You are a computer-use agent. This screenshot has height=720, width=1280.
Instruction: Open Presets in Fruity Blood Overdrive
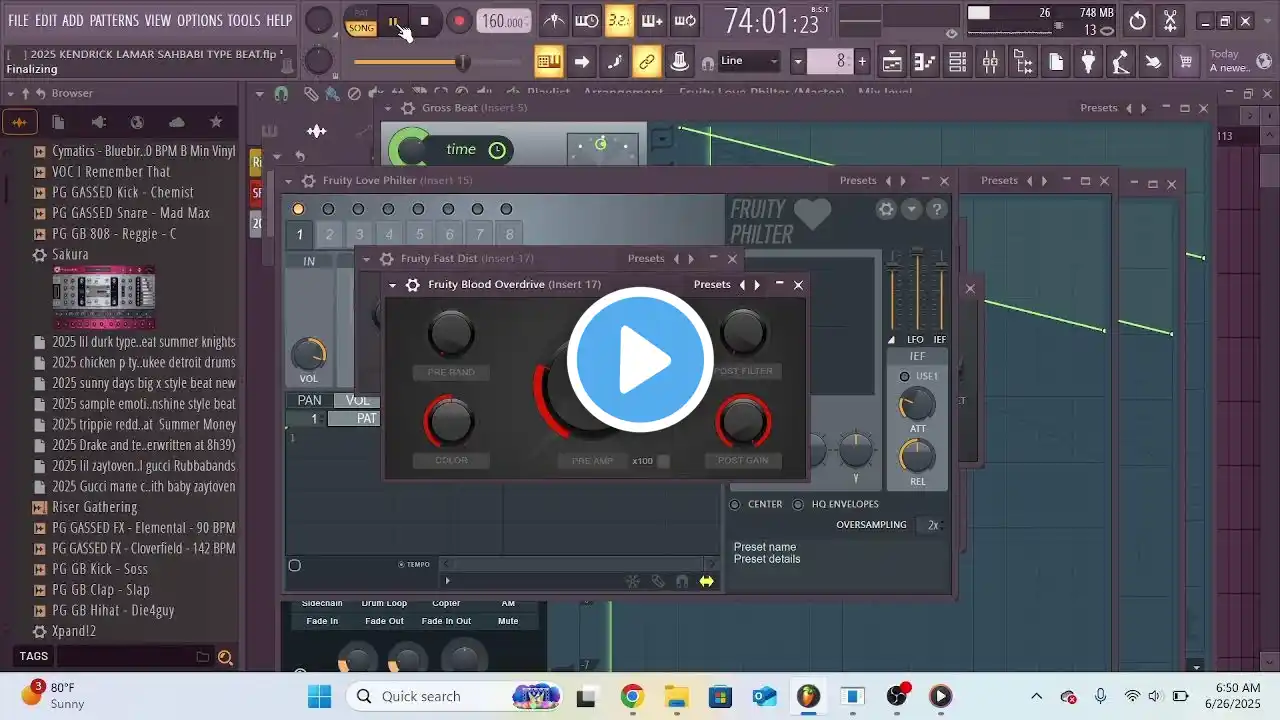pyautogui.click(x=712, y=285)
